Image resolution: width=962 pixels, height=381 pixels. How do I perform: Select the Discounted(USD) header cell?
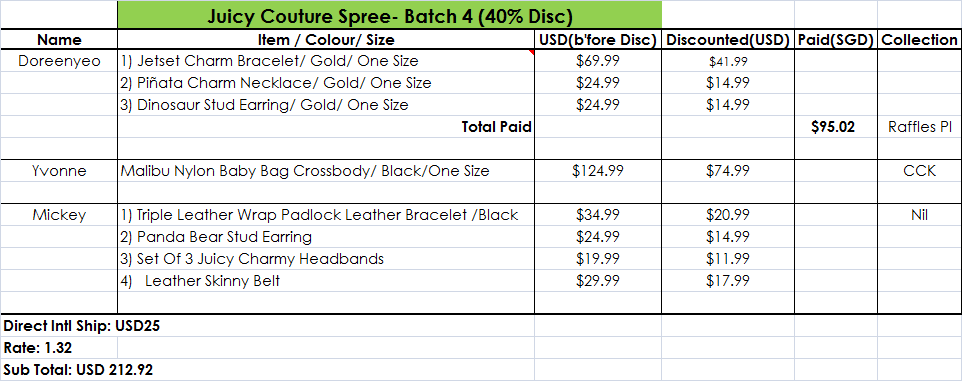(x=728, y=40)
